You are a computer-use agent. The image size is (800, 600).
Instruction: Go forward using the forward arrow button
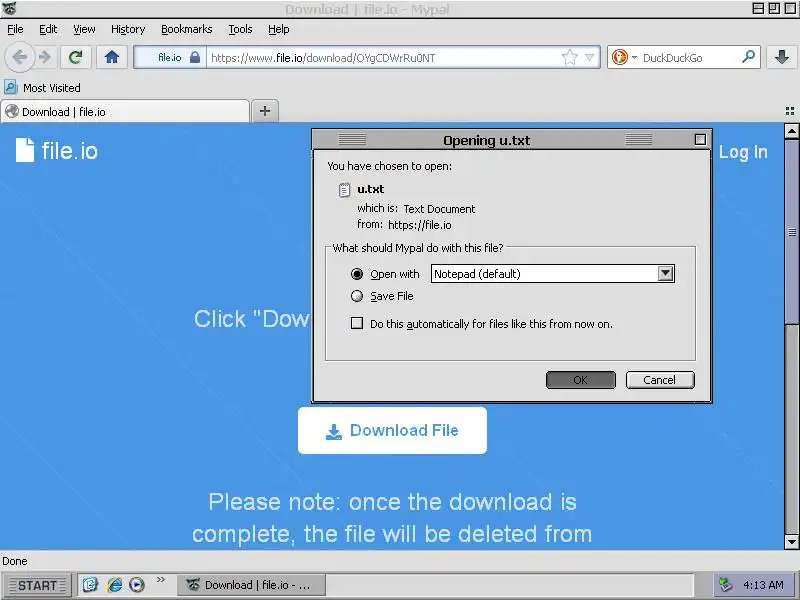pyautogui.click(x=45, y=57)
